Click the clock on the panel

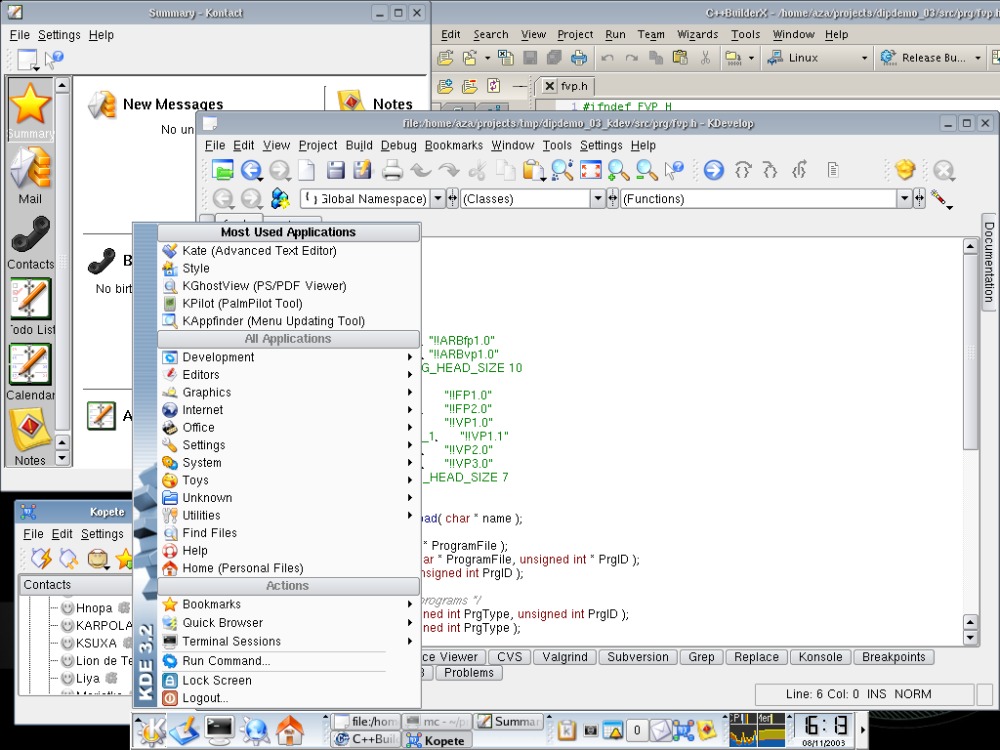point(825,730)
